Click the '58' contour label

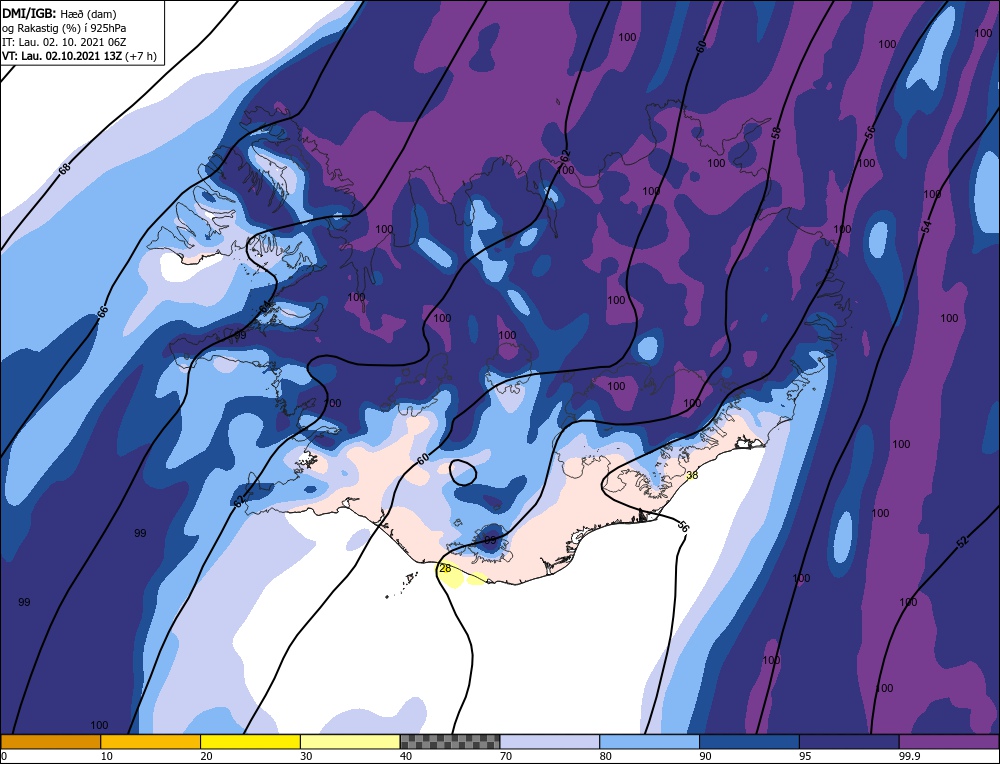point(776,133)
